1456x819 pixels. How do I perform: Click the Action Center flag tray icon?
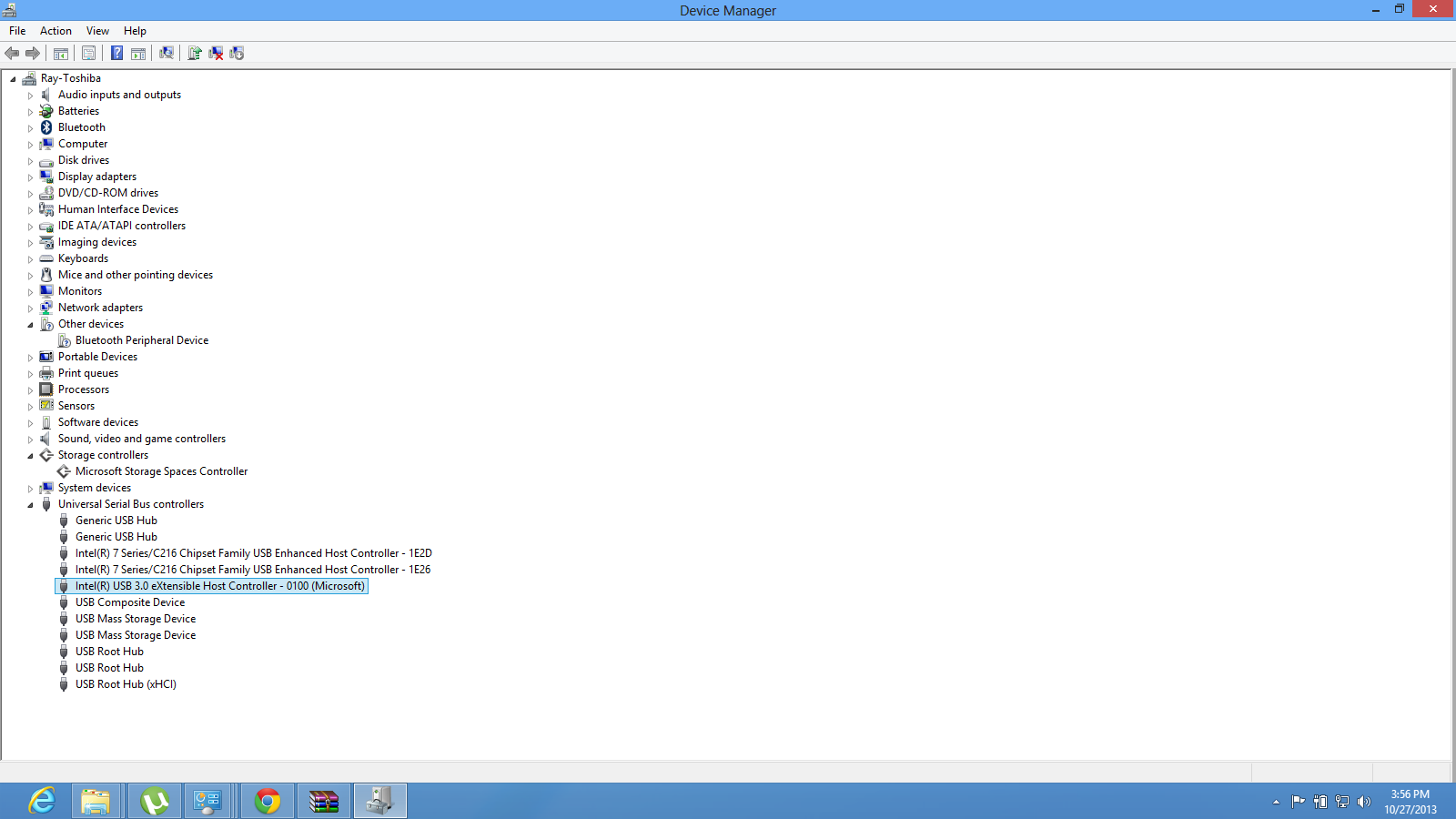(x=1298, y=802)
